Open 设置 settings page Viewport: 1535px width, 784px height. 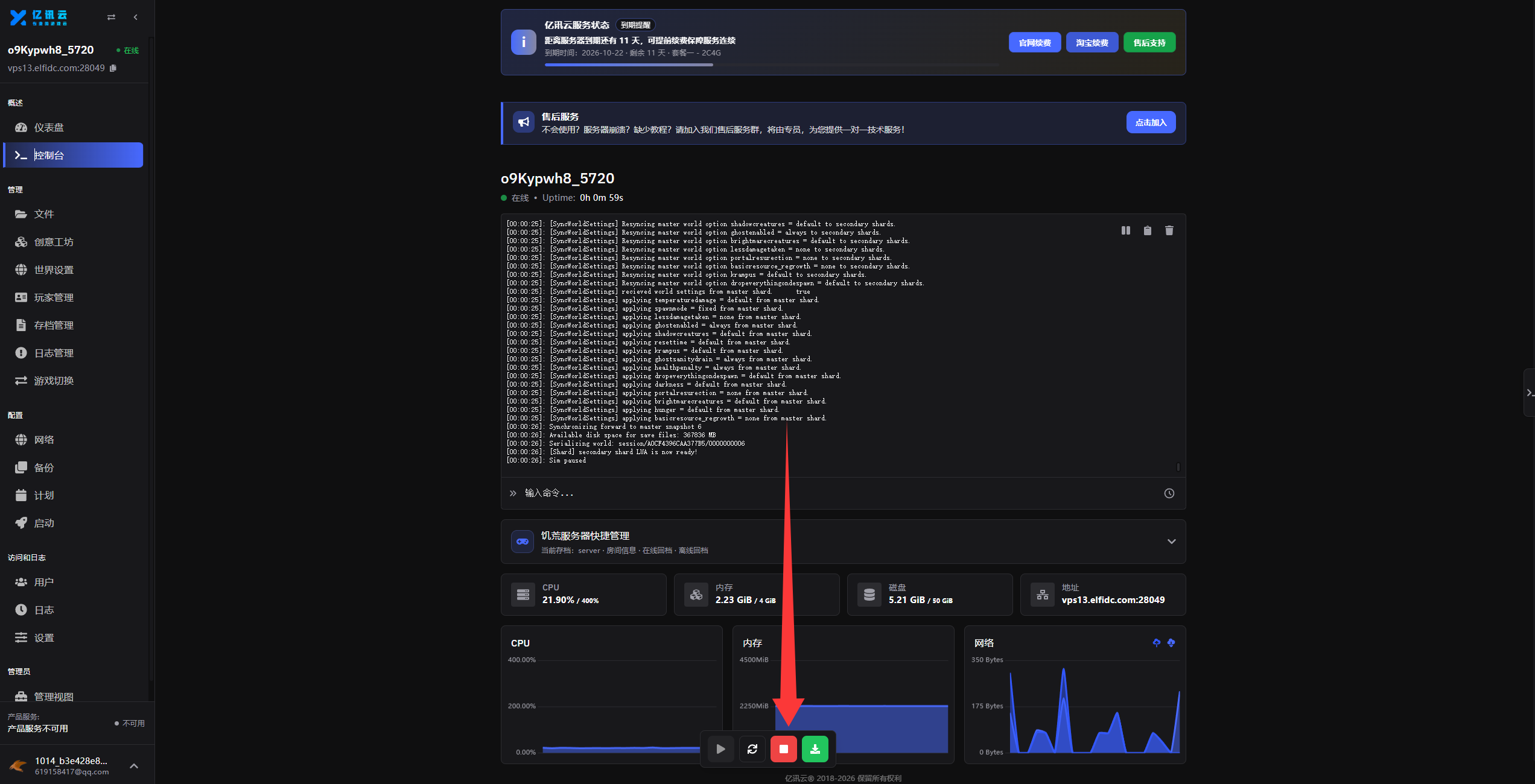73,637
